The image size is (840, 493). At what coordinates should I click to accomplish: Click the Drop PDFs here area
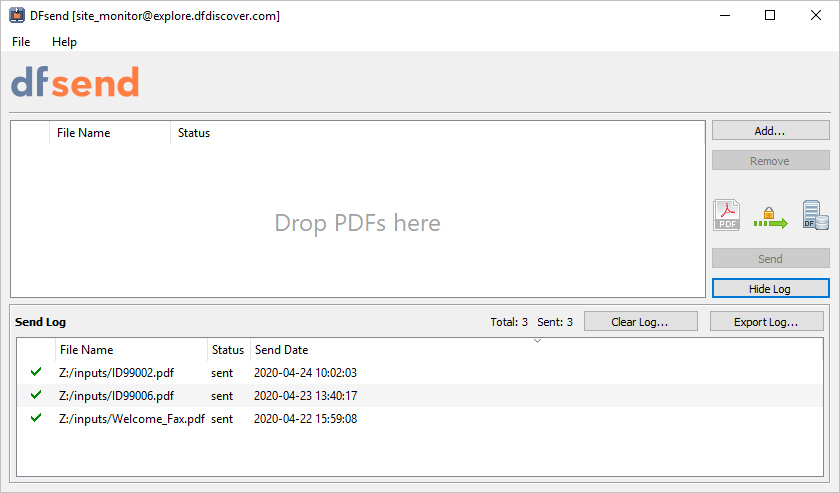coord(357,223)
